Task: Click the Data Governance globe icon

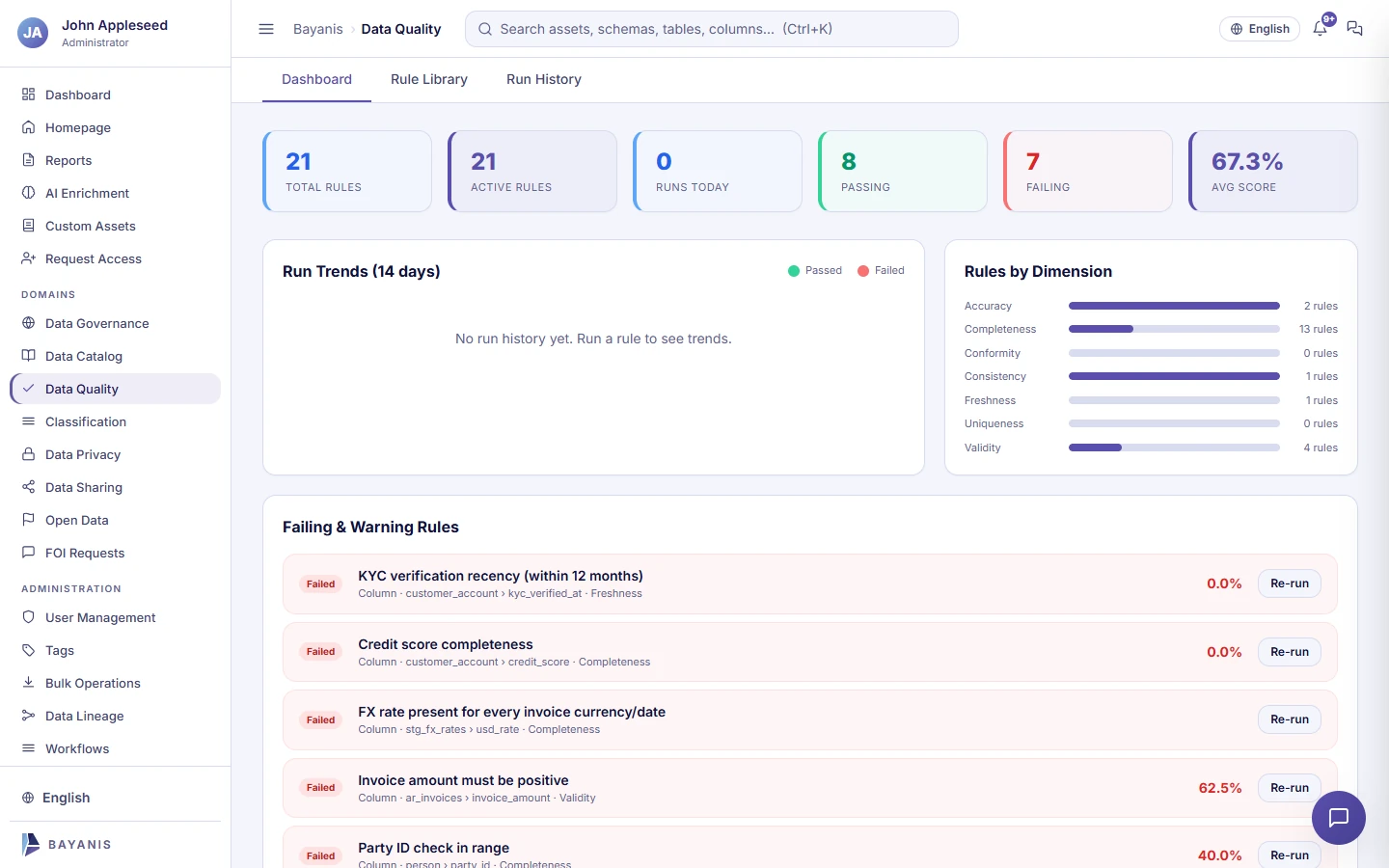Action: [x=29, y=323]
